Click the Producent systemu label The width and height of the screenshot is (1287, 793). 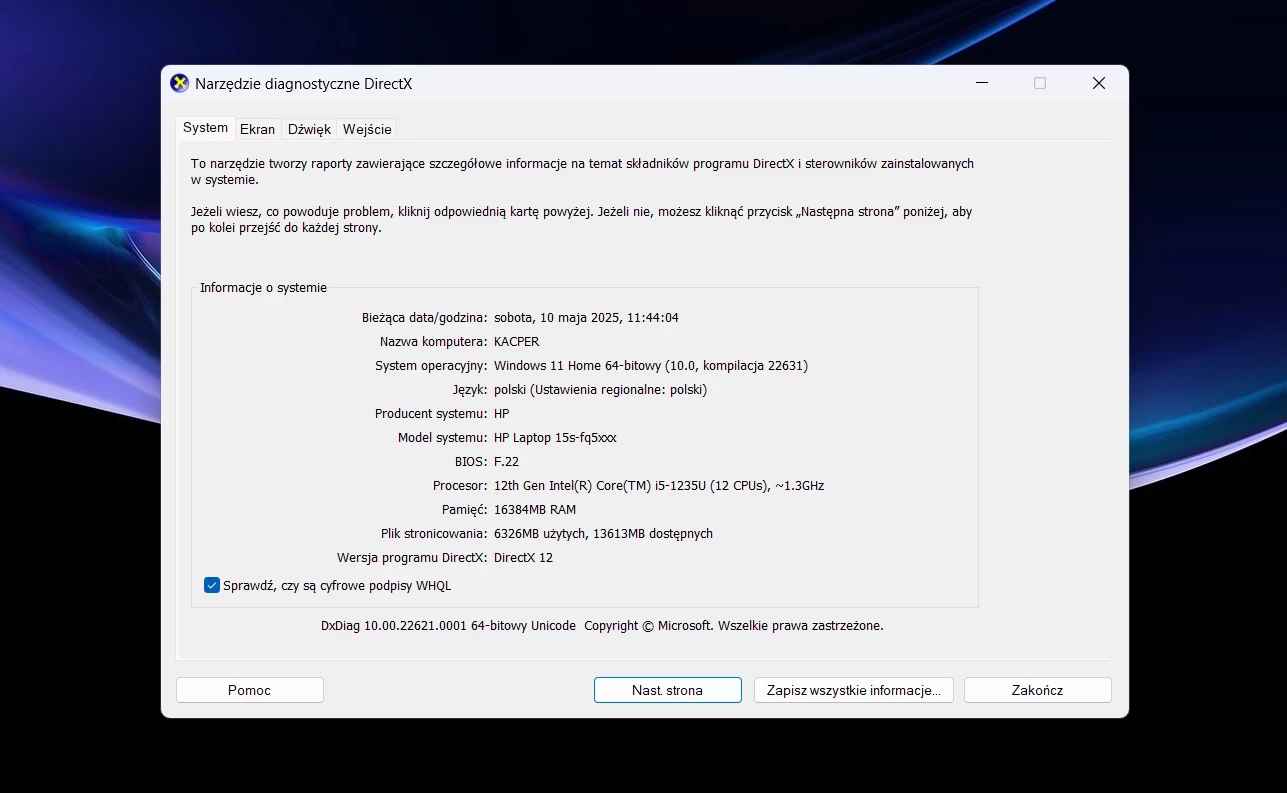tap(431, 413)
